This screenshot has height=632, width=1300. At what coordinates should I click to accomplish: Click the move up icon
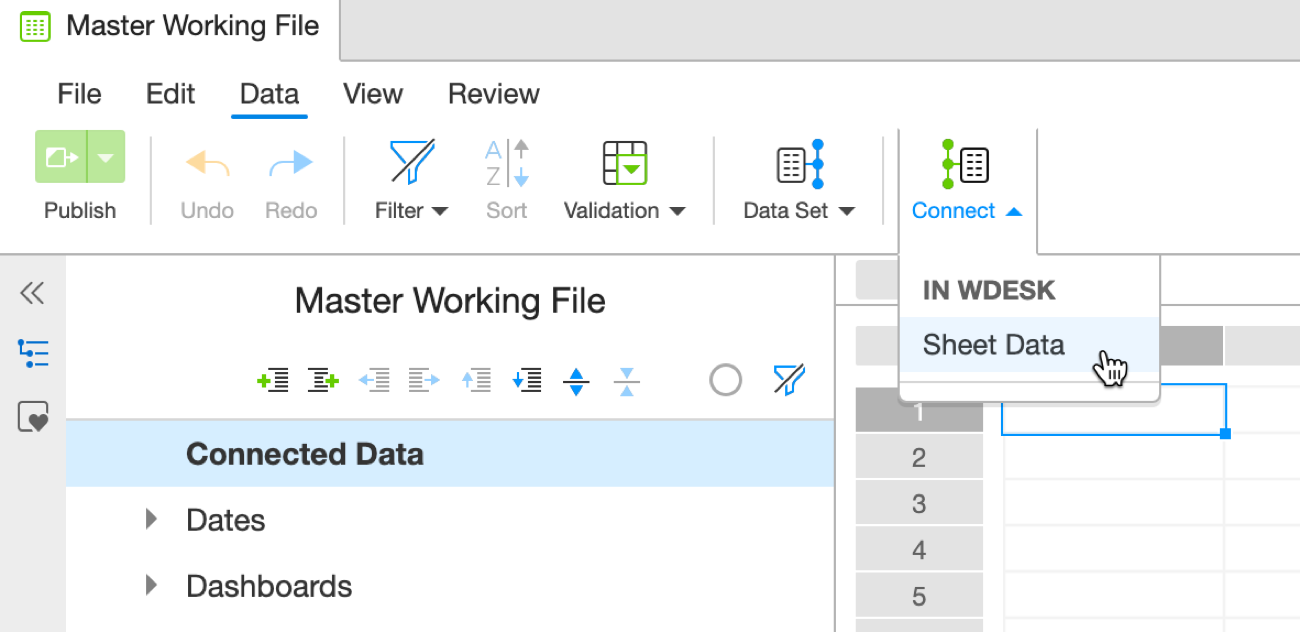coord(476,380)
